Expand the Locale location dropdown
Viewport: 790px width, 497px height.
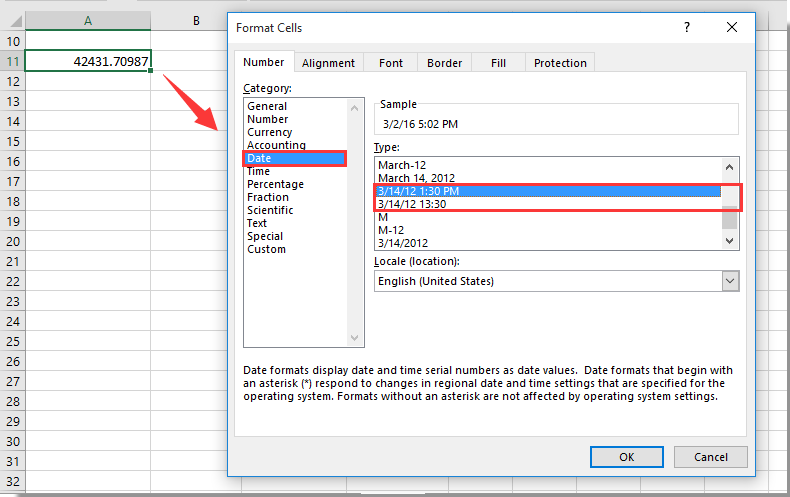729,281
